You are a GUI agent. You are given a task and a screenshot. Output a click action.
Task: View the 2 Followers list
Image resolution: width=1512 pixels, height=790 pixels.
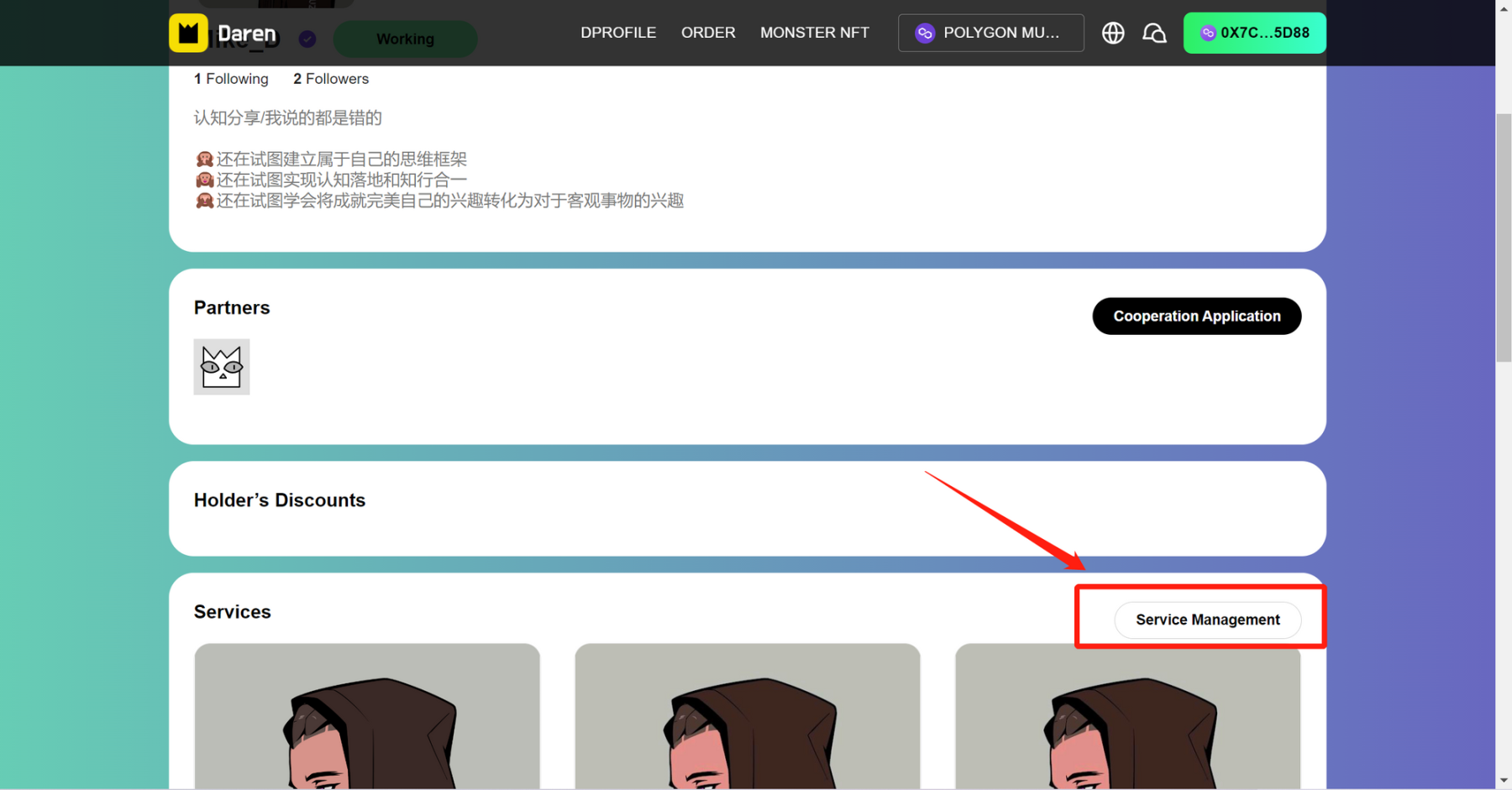point(331,79)
